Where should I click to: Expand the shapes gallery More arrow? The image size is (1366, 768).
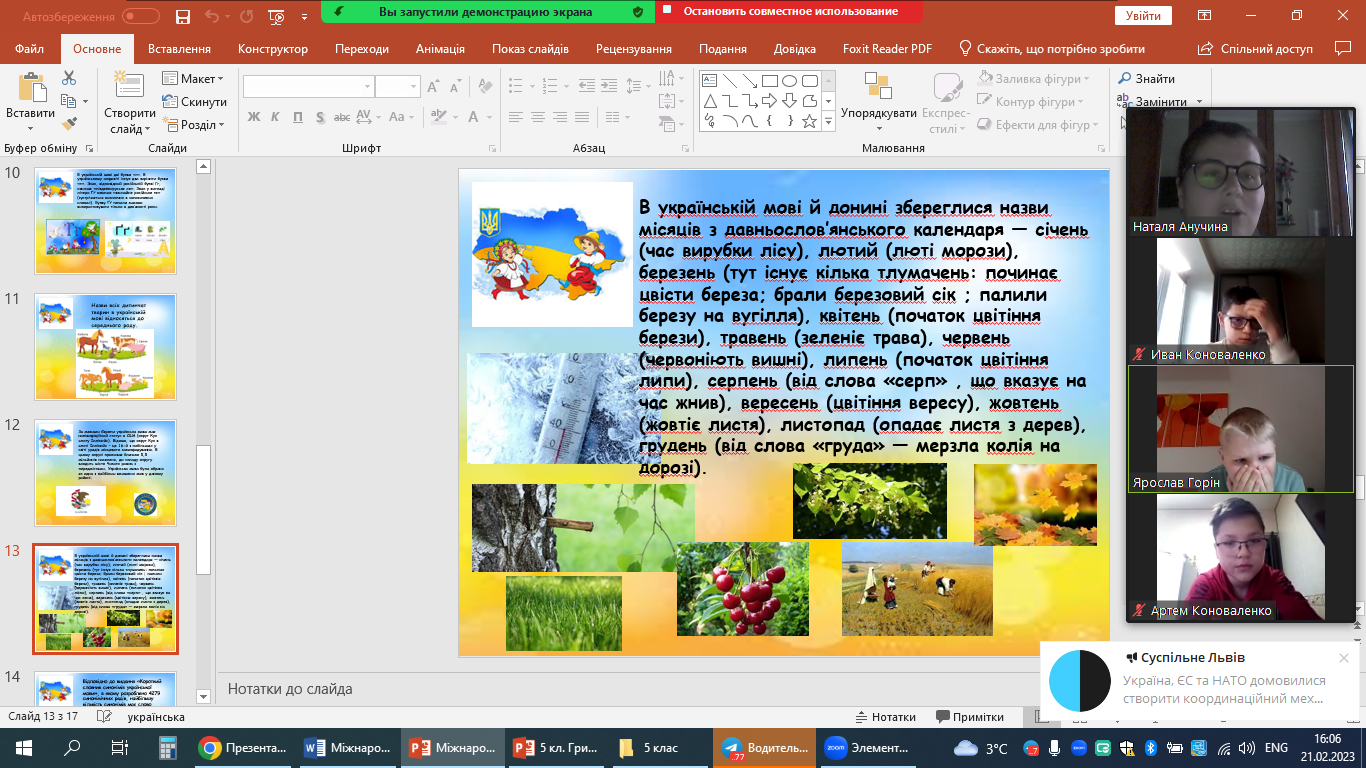pyautogui.click(x=828, y=123)
